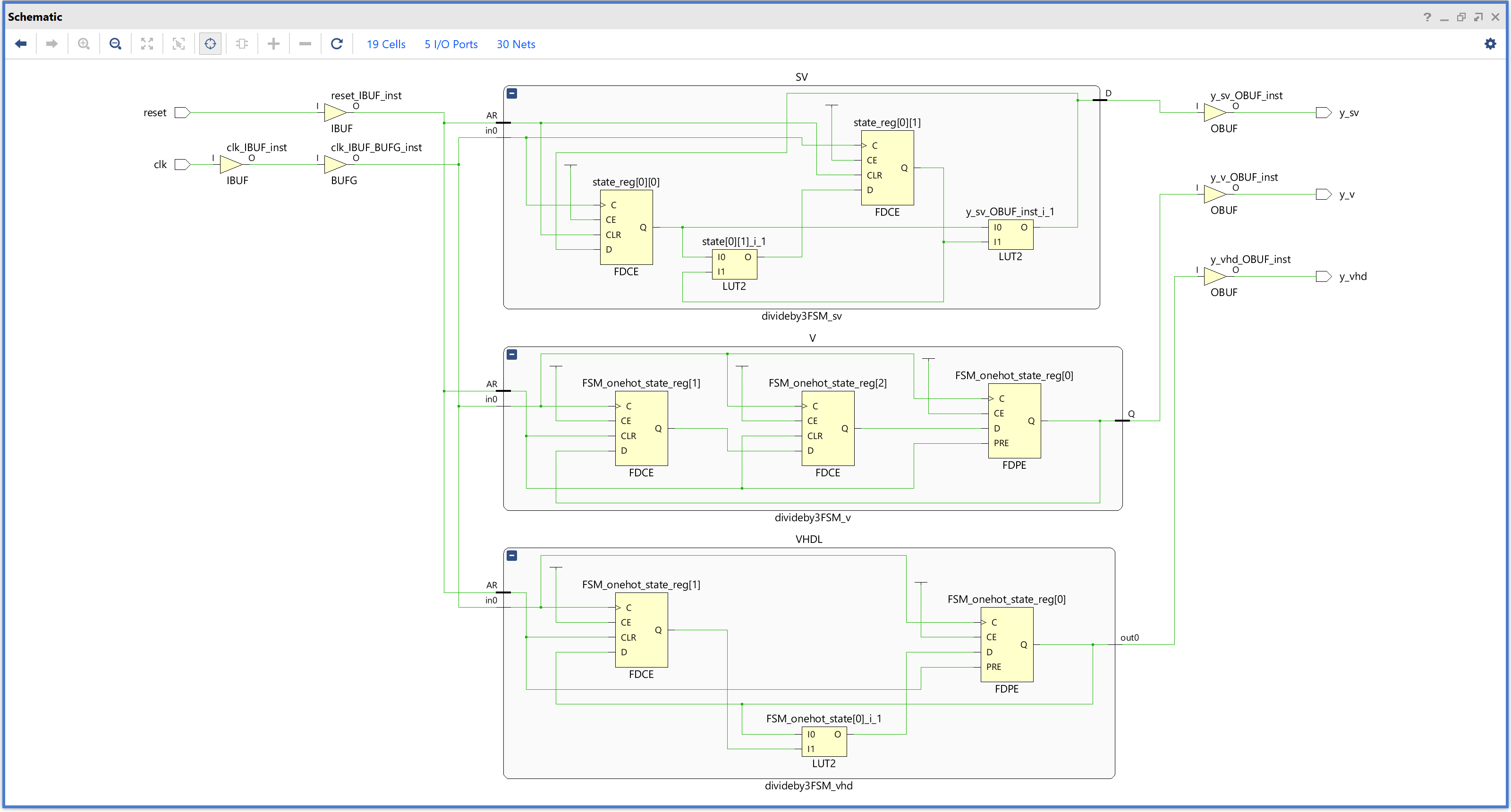The image size is (1511, 812).
Task: Collapse the SV hierarchy block
Action: point(512,94)
